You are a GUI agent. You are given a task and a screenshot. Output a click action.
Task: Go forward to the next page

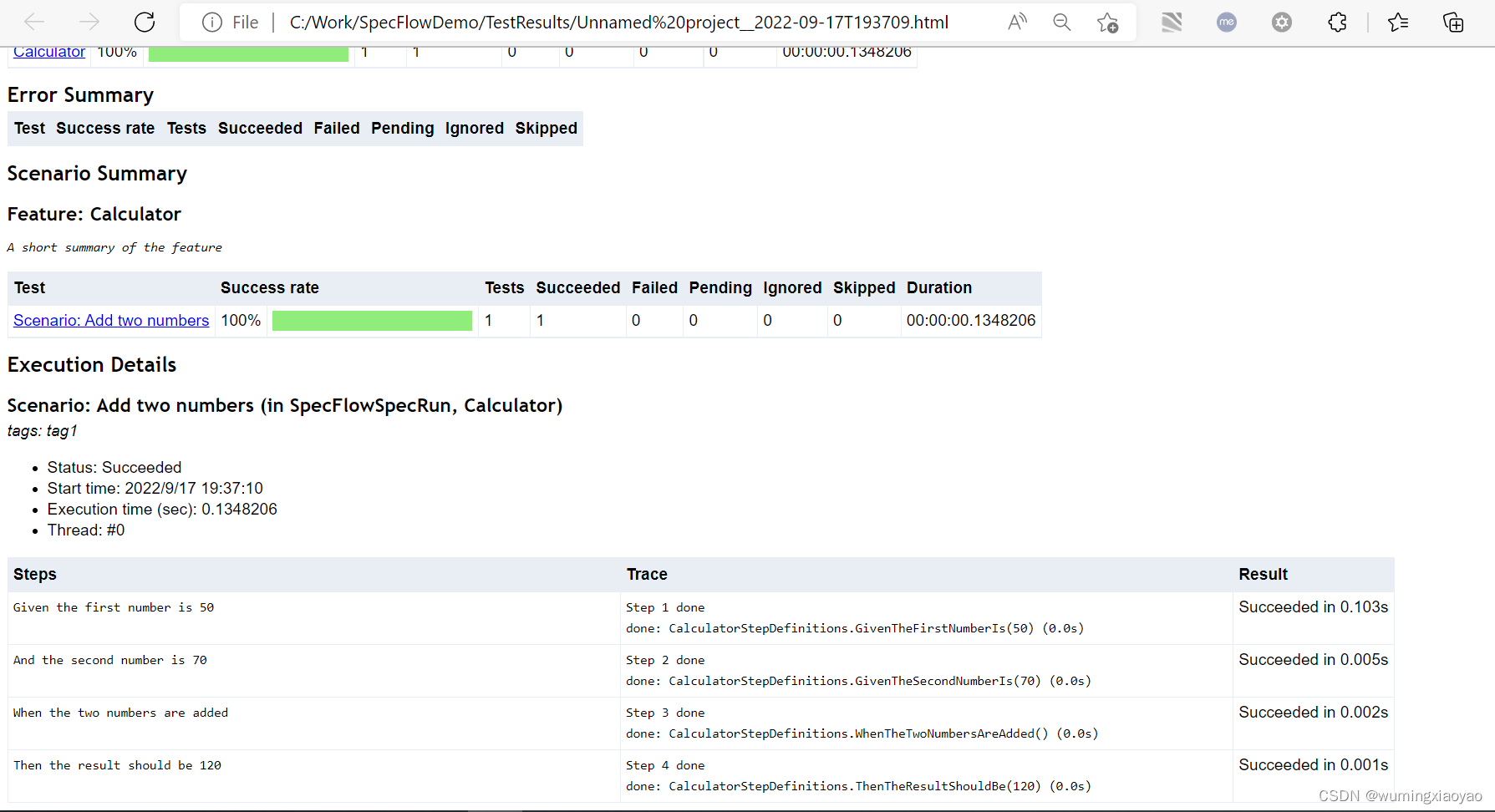(89, 22)
